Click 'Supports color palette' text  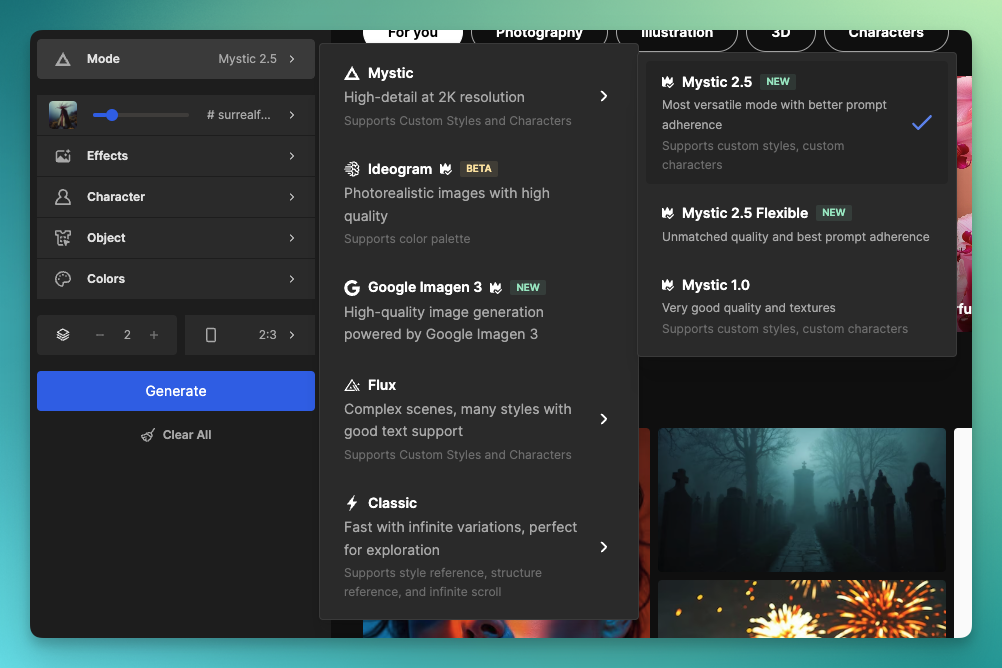point(407,239)
